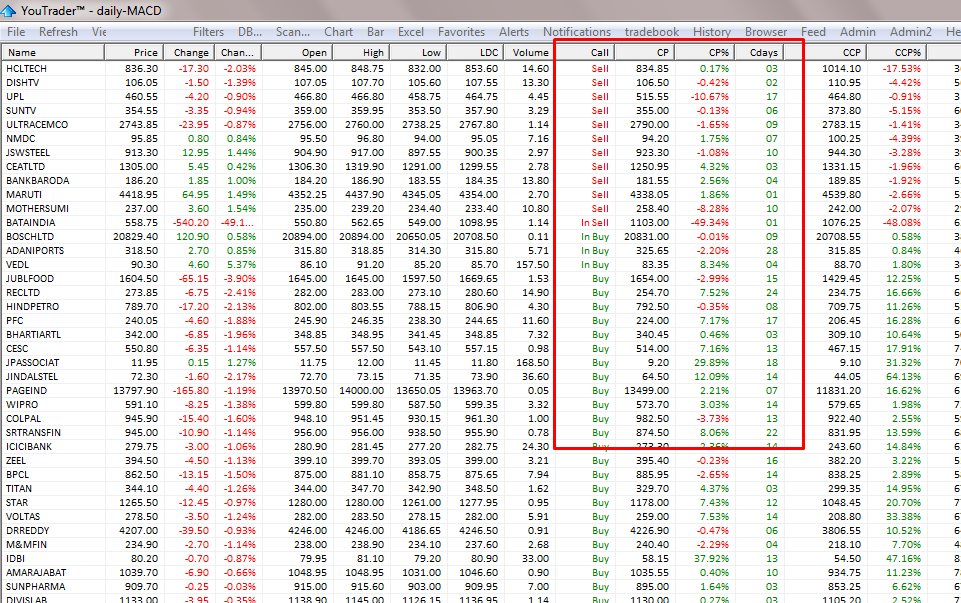
Task: Sort by the Price column header
Action: click(x=134, y=52)
